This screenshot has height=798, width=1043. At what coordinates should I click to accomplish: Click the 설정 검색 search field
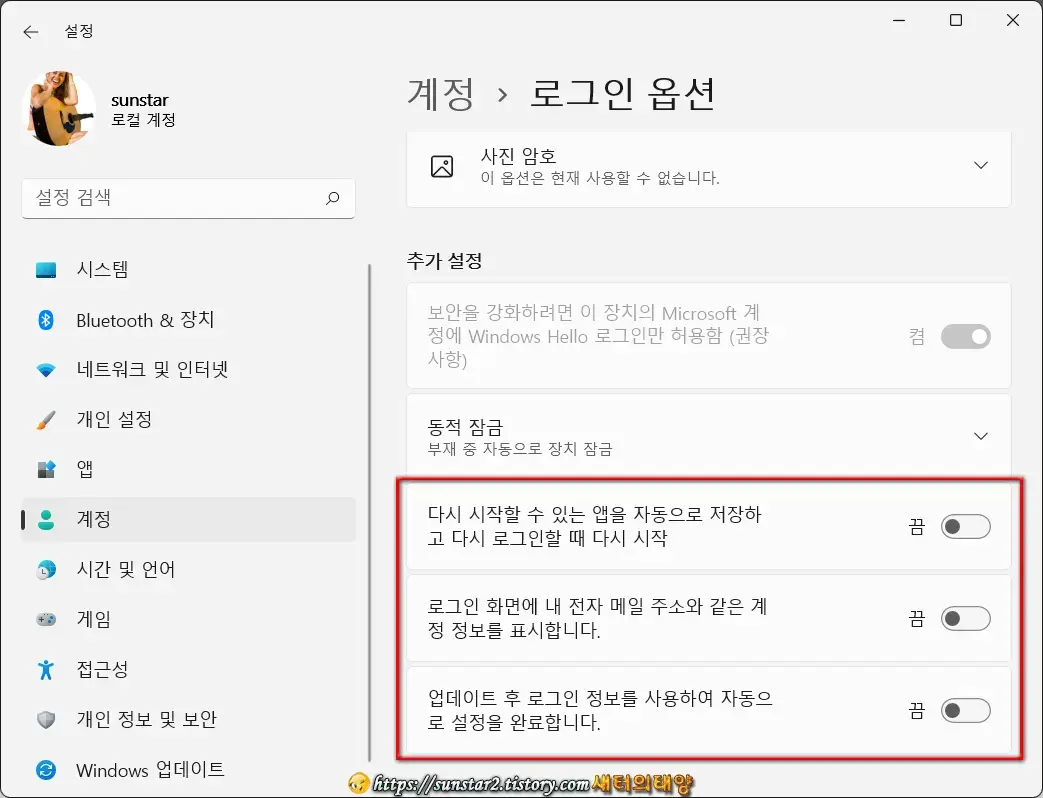click(x=188, y=198)
